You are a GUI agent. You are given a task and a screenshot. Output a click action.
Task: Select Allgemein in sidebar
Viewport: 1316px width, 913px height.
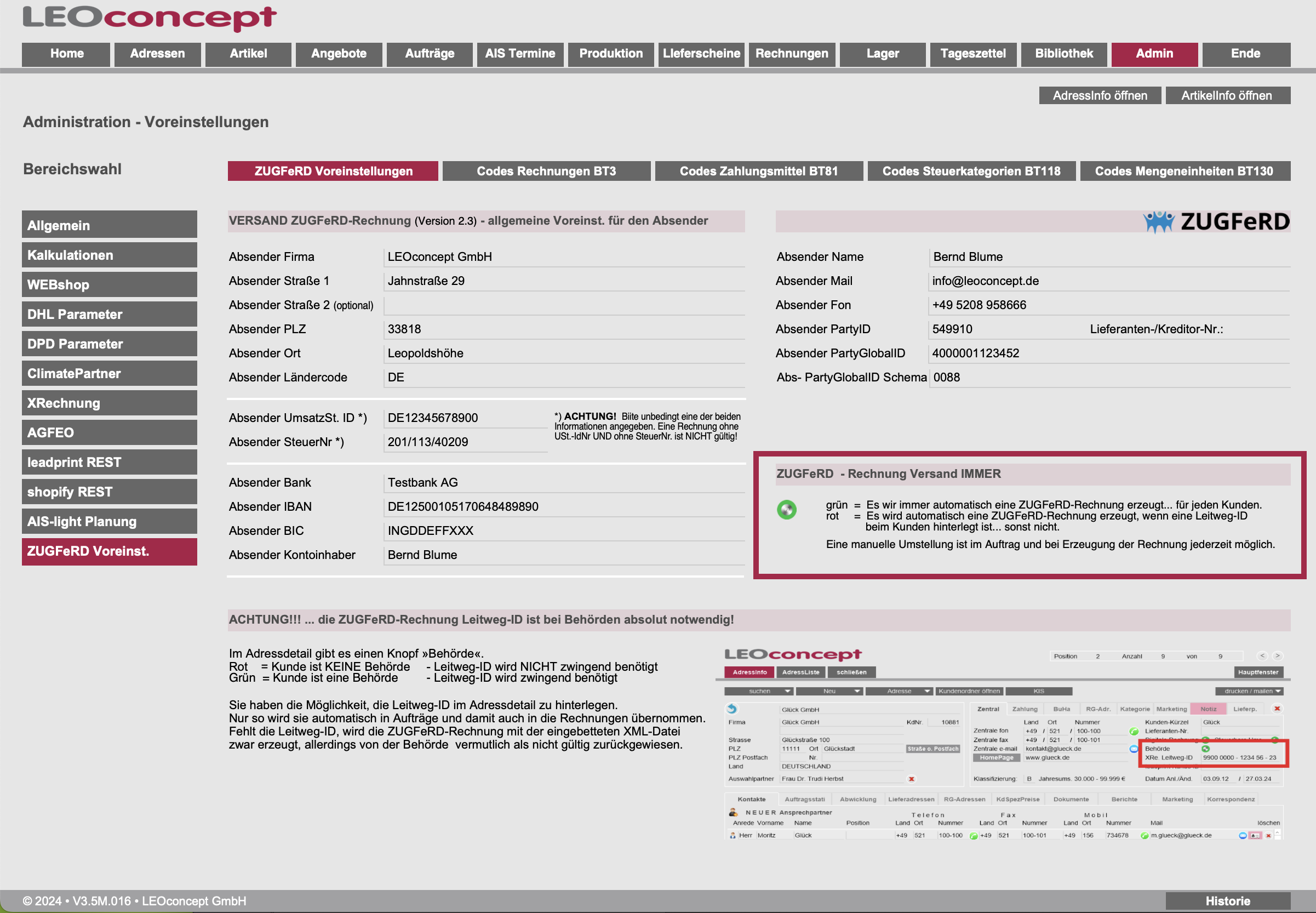pos(109,225)
